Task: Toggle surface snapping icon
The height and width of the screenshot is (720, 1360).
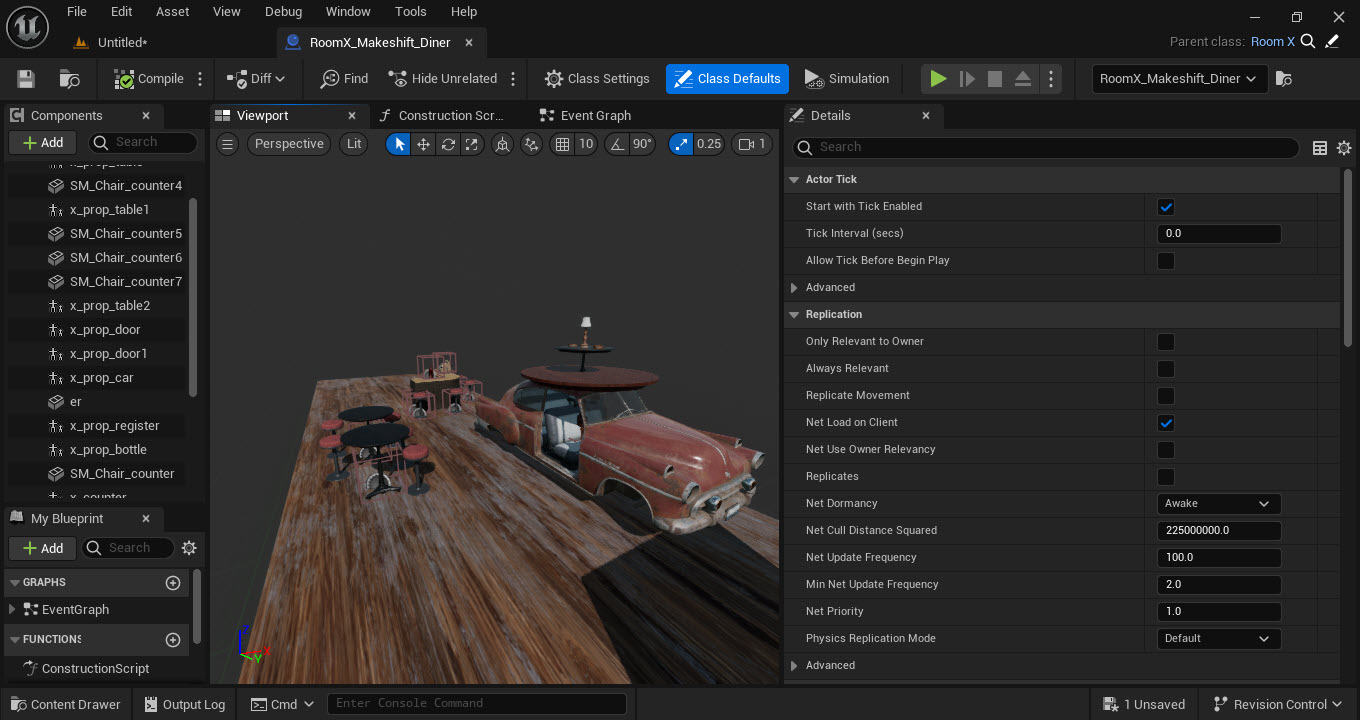Action: point(531,144)
